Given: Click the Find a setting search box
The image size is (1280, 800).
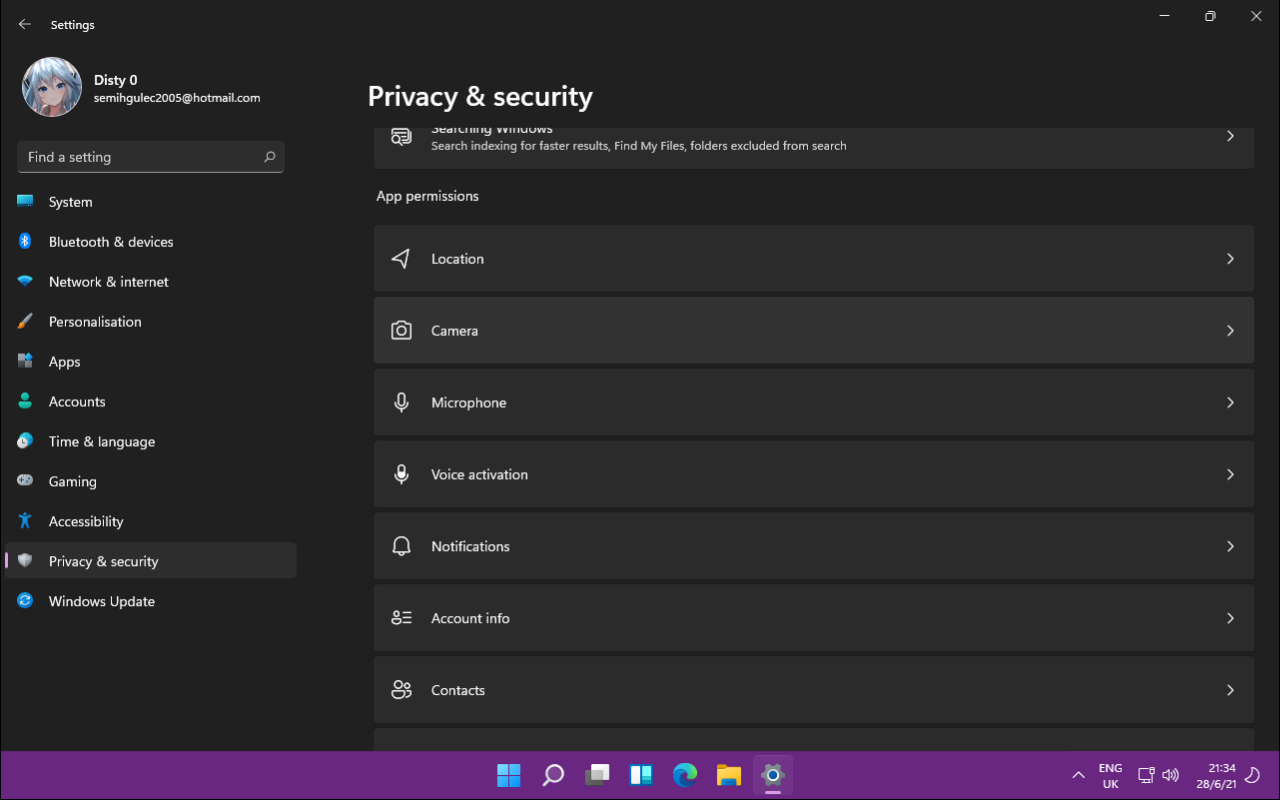Looking at the screenshot, I should 151,157.
